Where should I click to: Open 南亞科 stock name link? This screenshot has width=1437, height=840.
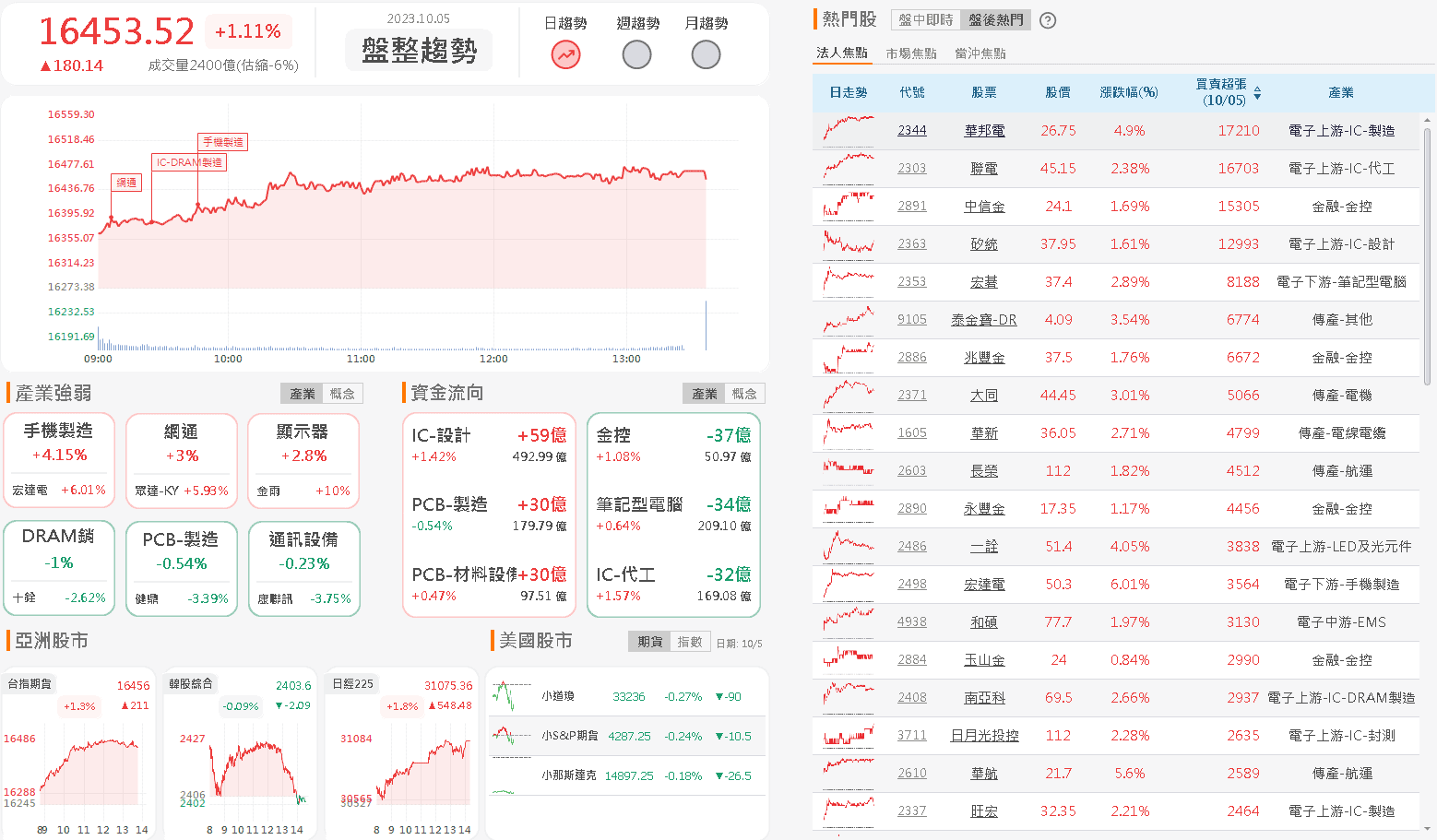(984, 698)
